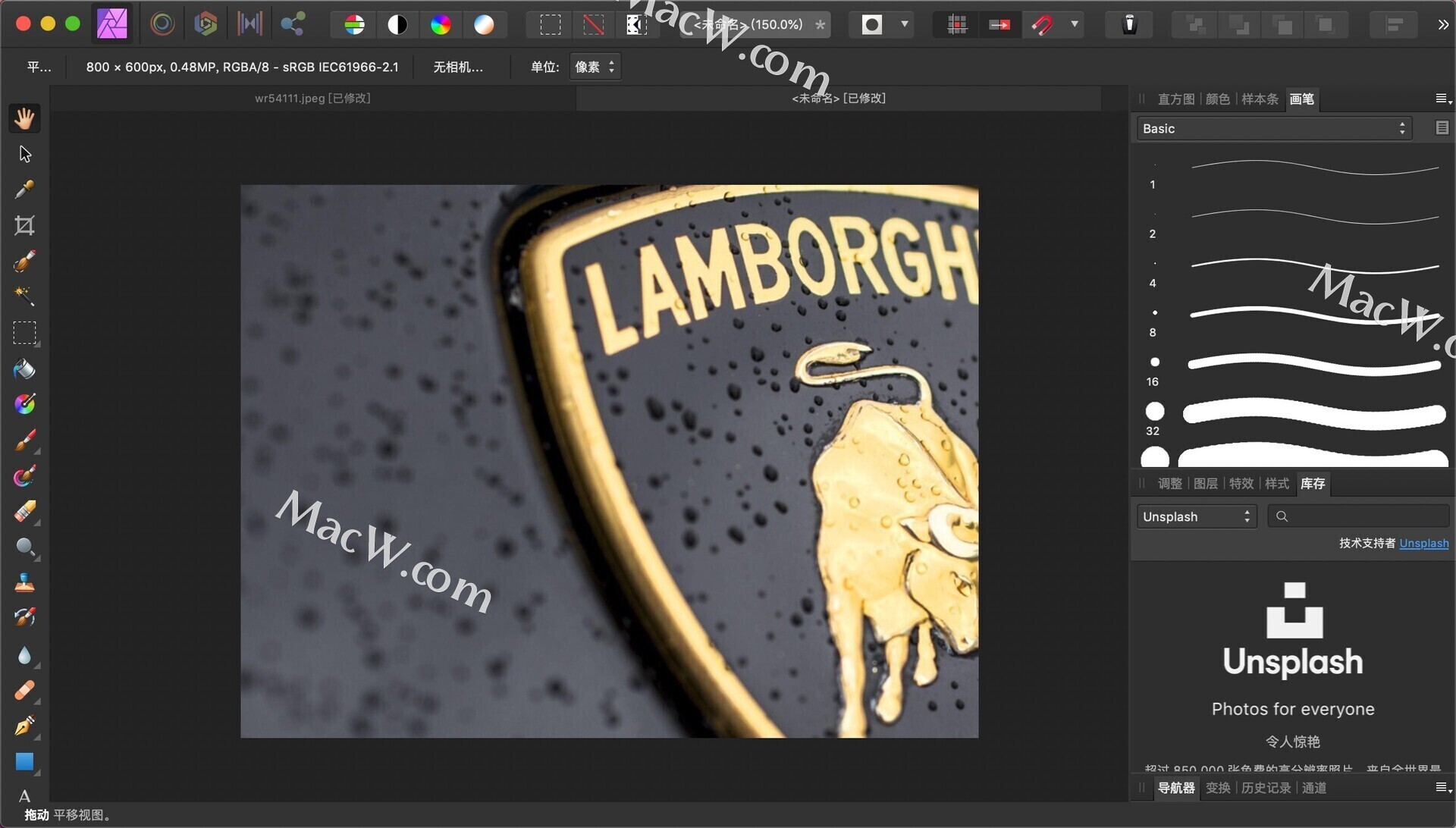Select the size 32 basic brush
This screenshot has width=1456, height=828.
1293,418
